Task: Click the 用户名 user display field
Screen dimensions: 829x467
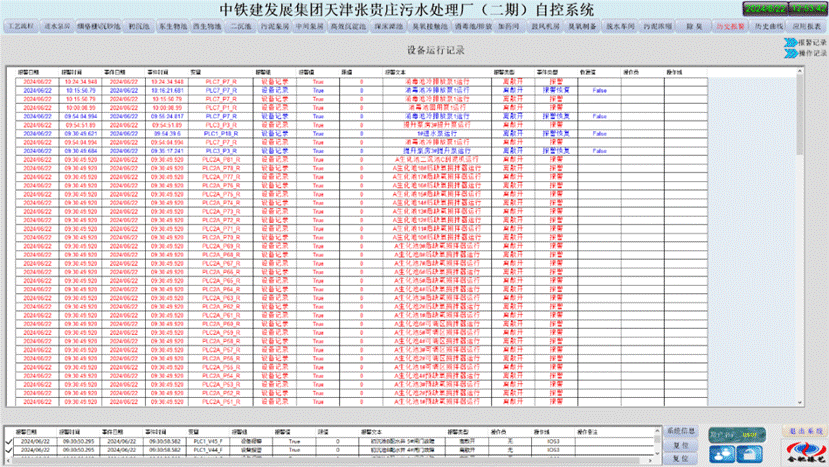Action: [736, 435]
